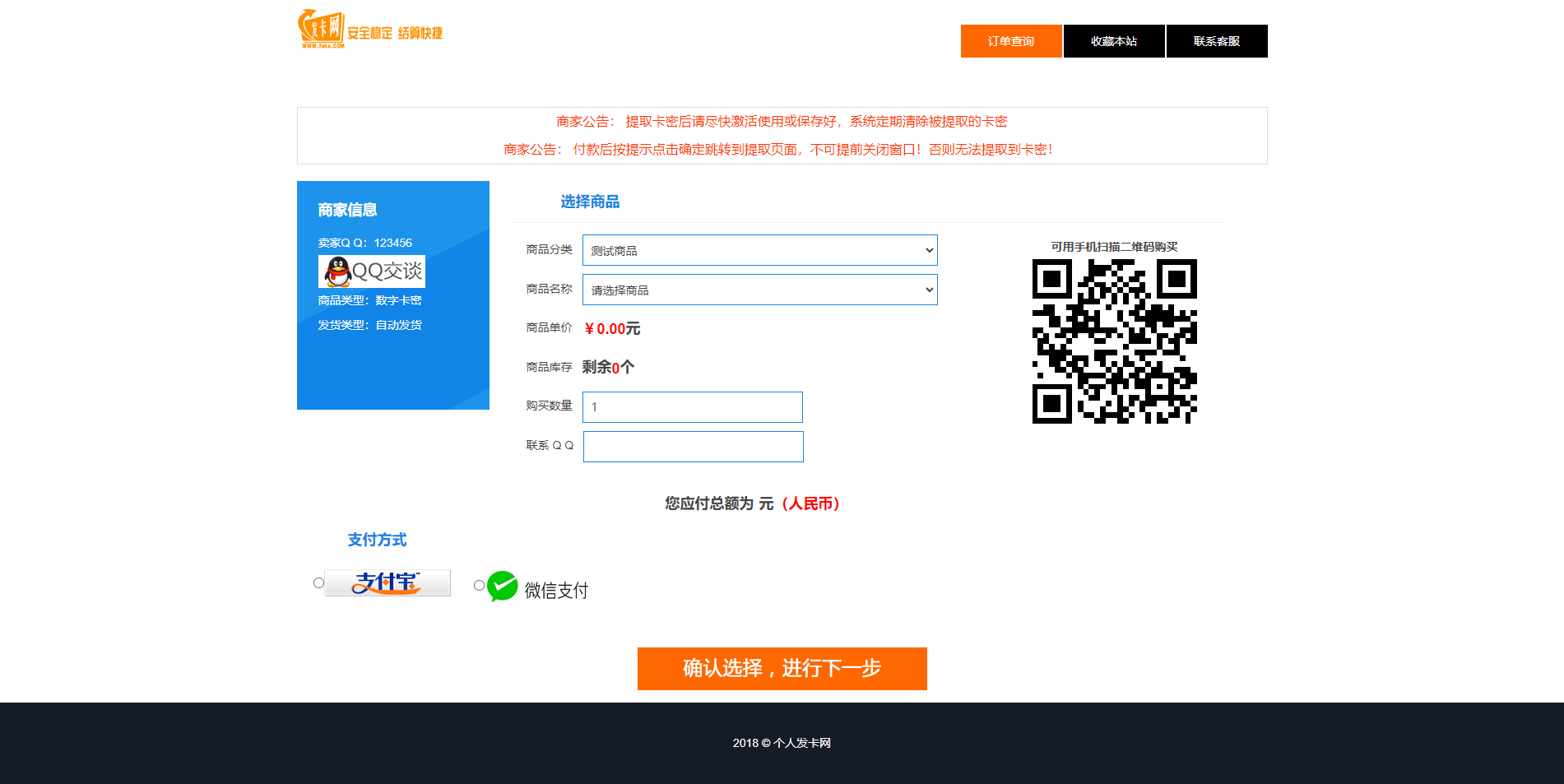Viewport: 1564px width, 784px height.
Task: Click the QQ交谈 chat icon
Action: (x=371, y=271)
